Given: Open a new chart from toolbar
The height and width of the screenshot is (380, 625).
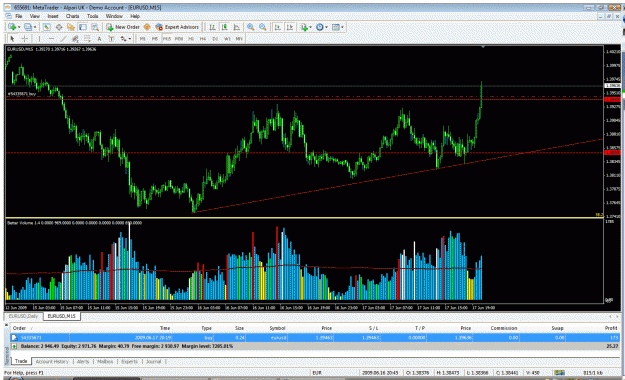Looking at the screenshot, I should pos(12,27).
